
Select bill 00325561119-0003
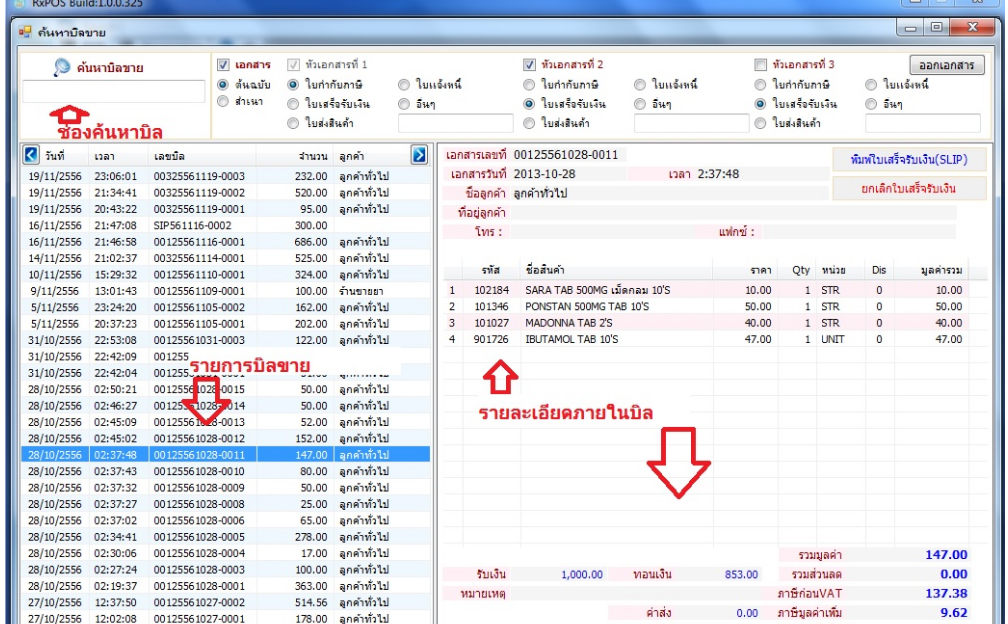(x=226, y=176)
